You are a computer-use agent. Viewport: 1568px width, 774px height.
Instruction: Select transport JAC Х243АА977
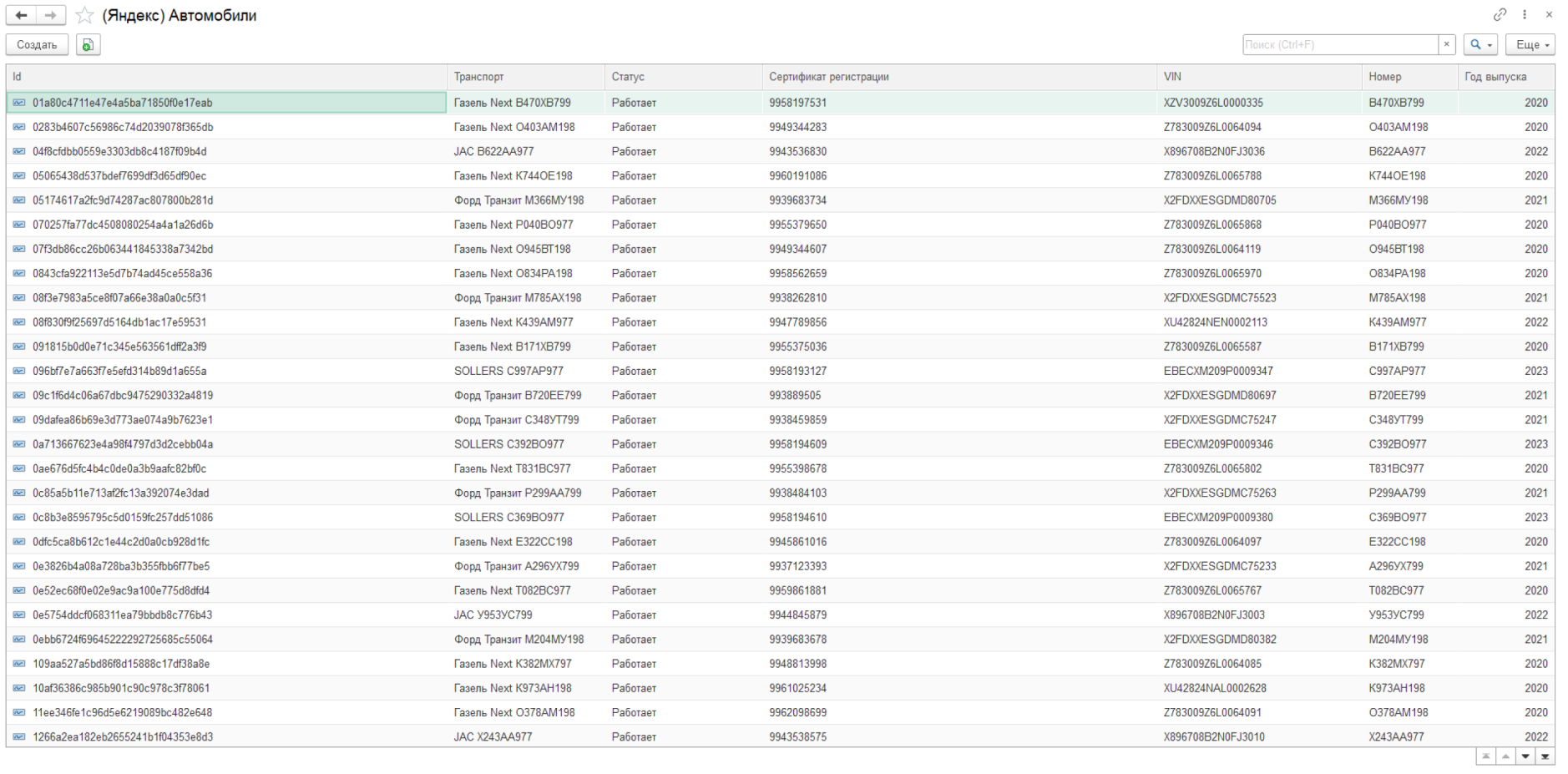[x=493, y=736]
